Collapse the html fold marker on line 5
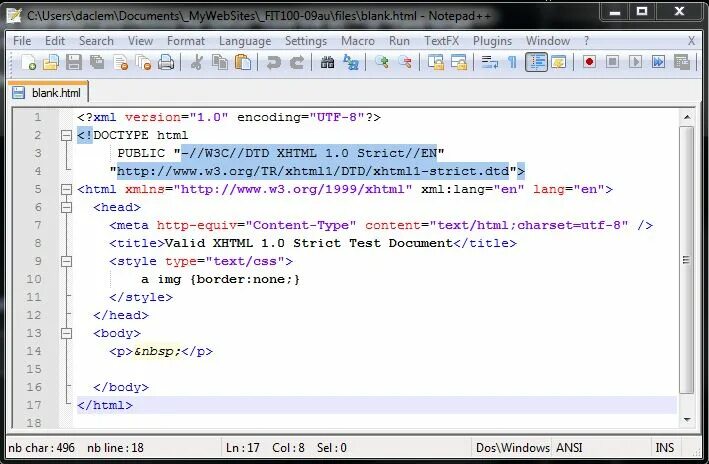The image size is (709, 464). 66,189
